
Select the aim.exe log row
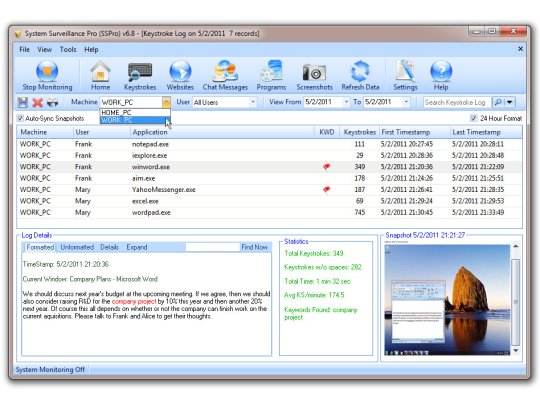coord(269,178)
